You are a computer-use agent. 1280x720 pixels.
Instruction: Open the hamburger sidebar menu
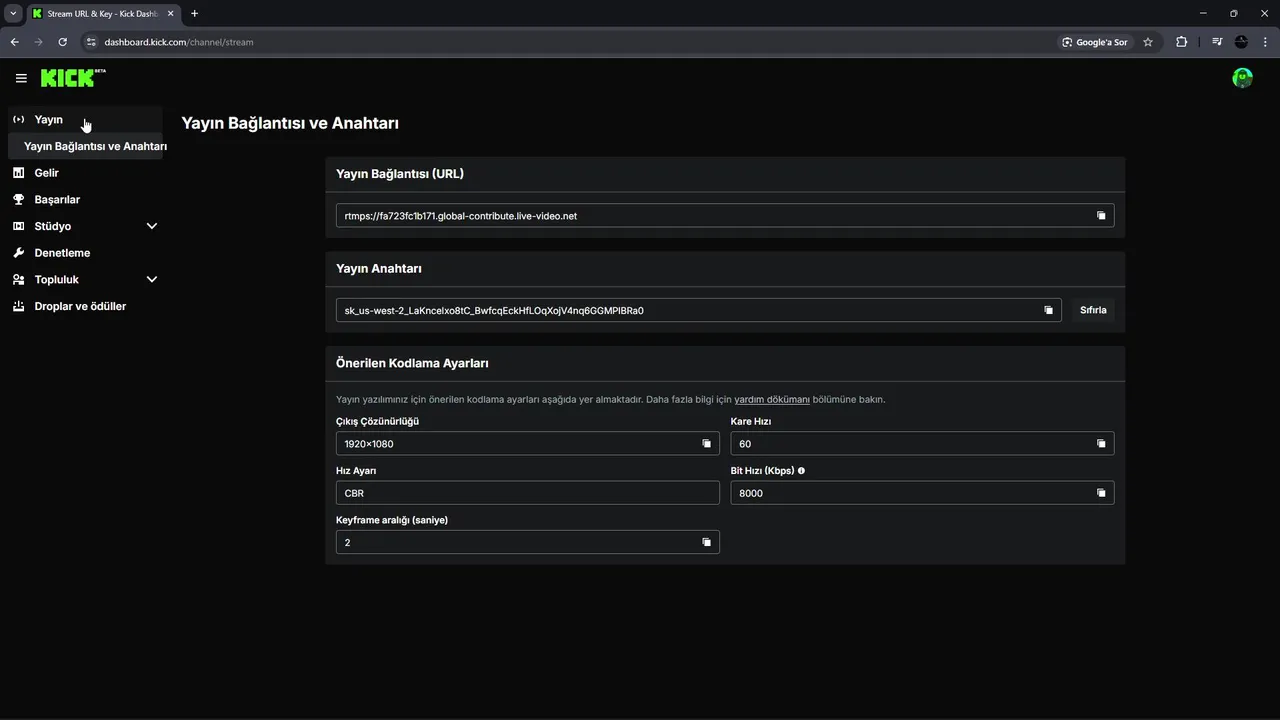tap(21, 78)
